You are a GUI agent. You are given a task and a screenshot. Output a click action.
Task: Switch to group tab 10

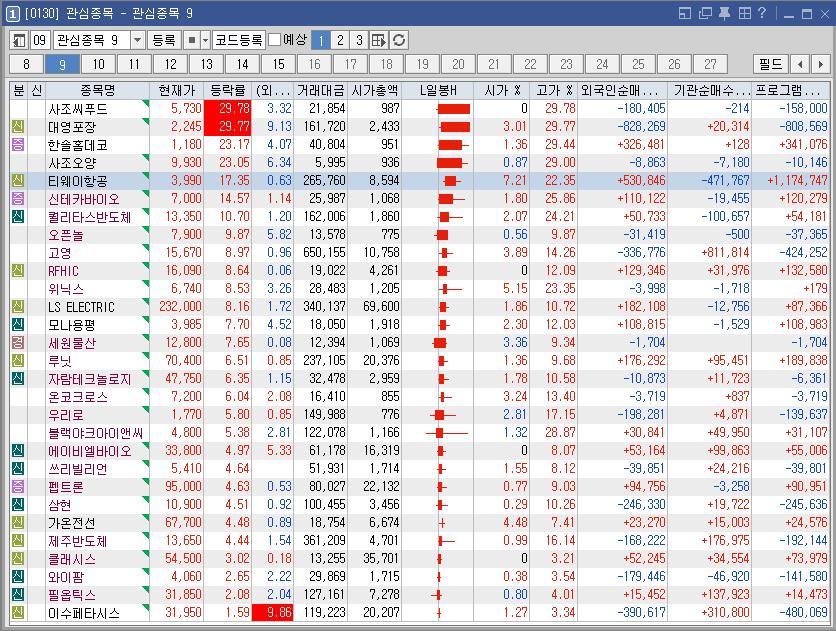point(99,64)
